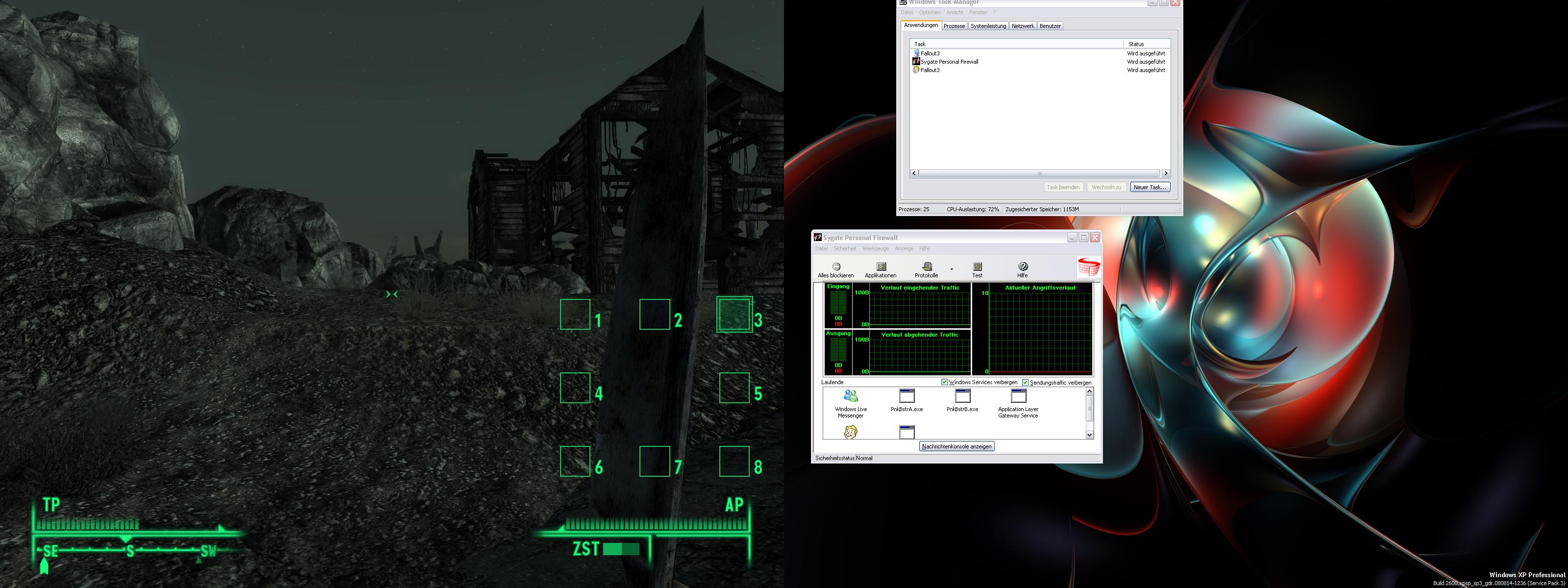
Task: Select Application Layer Gateway Service icon
Action: (1018, 404)
